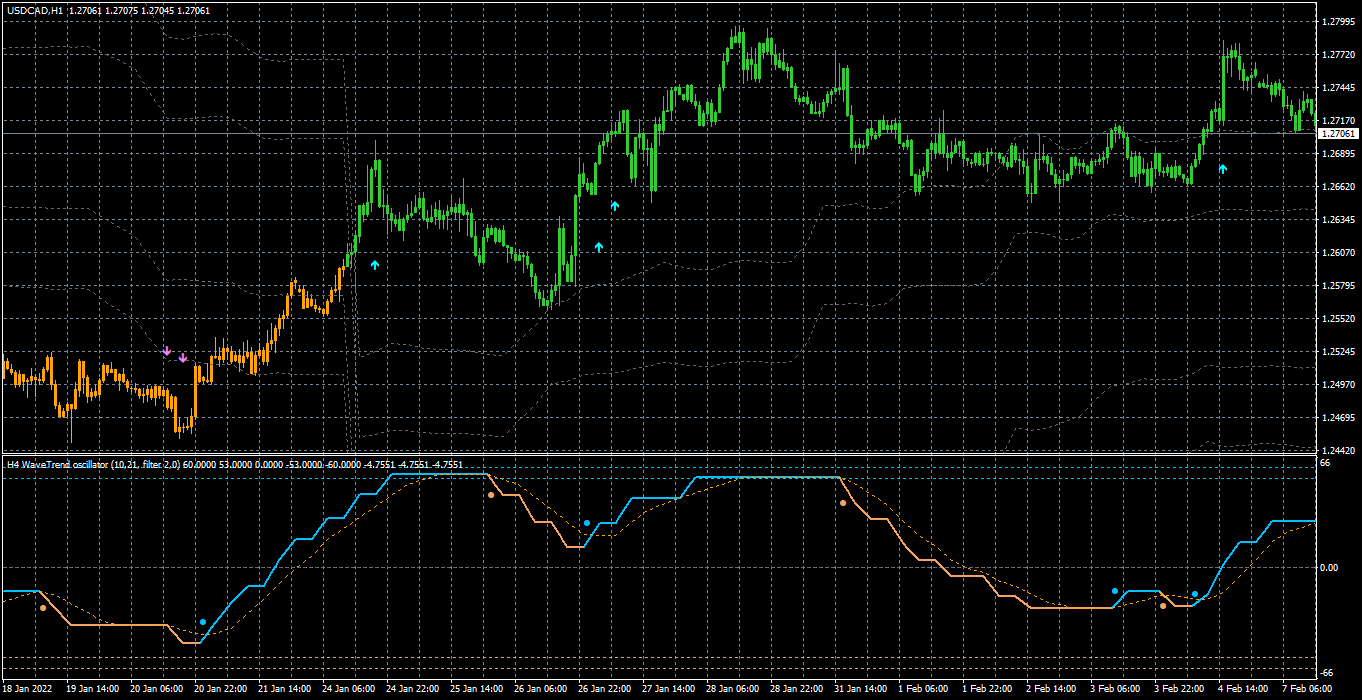The height and width of the screenshot is (700, 1362).
Task: Select the 28 Jan 06:00 time axis label
Action: [x=733, y=689]
